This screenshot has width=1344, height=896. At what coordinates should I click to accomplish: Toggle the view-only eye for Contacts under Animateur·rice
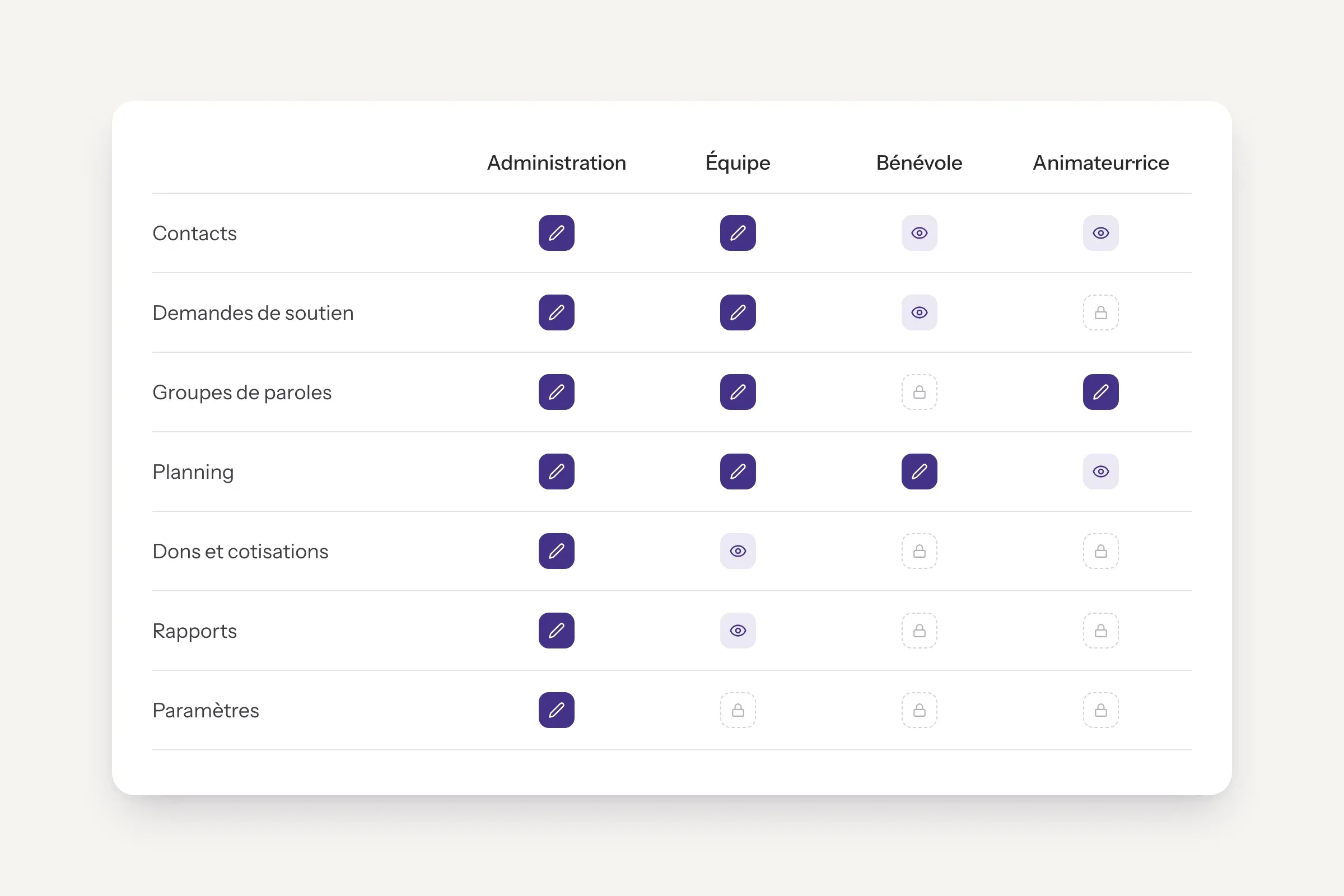(1100, 232)
